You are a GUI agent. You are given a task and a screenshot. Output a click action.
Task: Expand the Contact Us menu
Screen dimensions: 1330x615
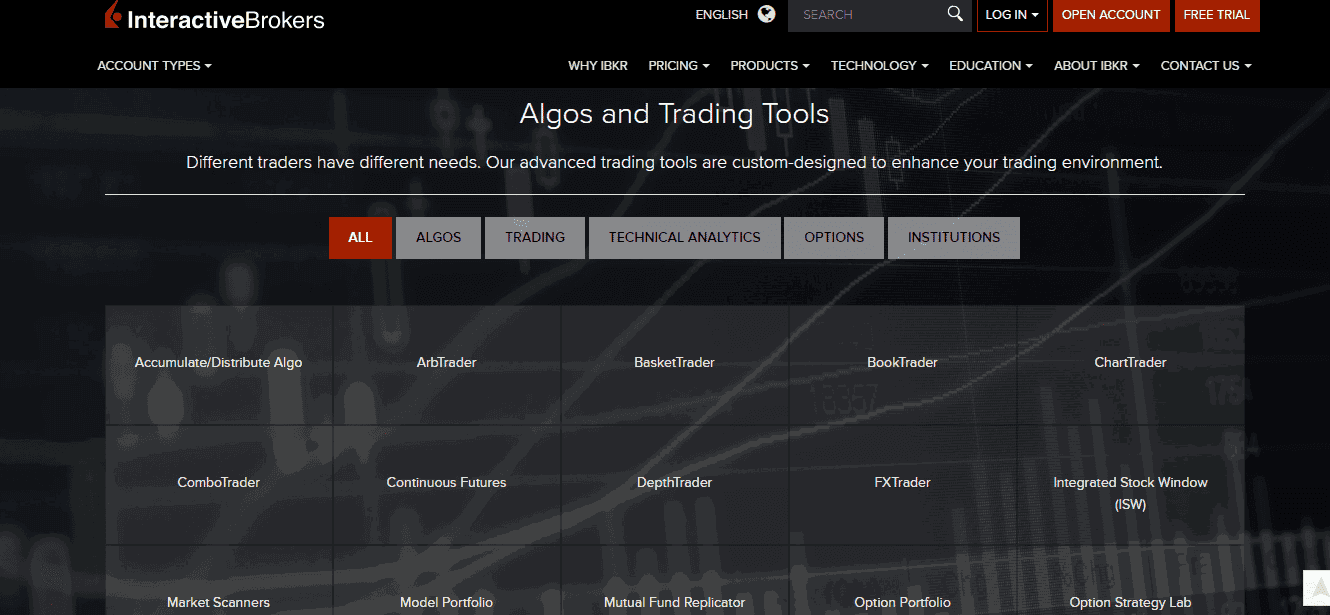pos(1206,66)
